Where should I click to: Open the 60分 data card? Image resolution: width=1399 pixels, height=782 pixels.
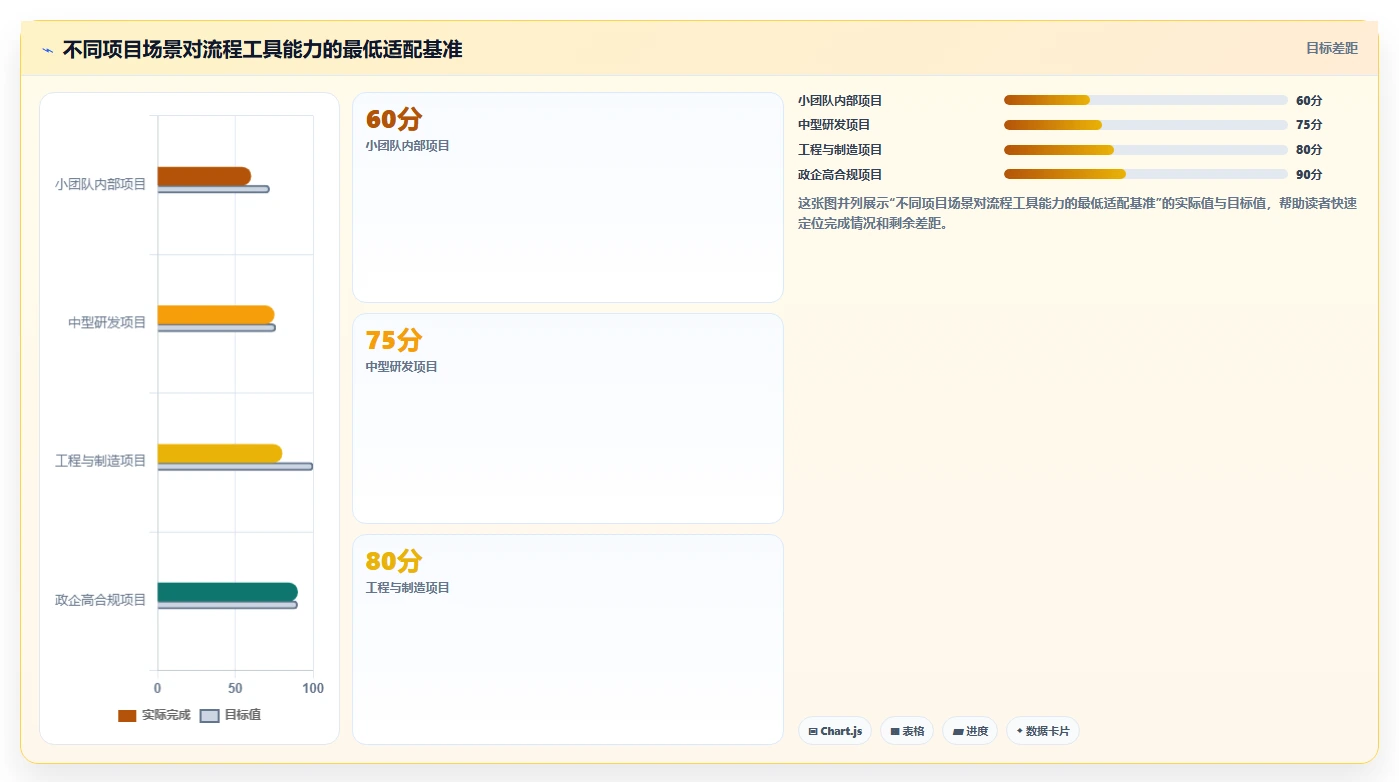pos(568,198)
